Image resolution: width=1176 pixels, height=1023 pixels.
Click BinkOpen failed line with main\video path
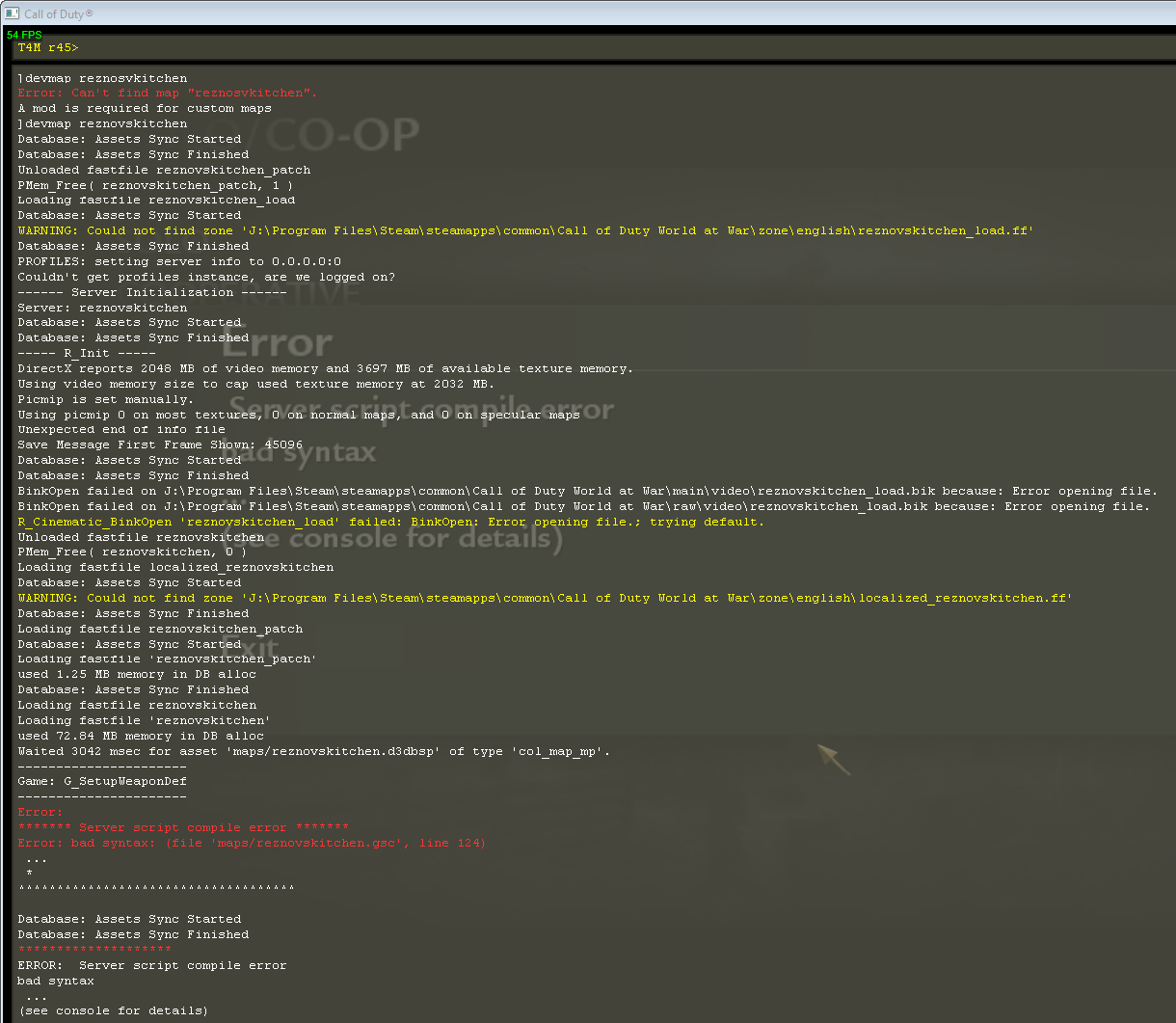[x=588, y=491]
